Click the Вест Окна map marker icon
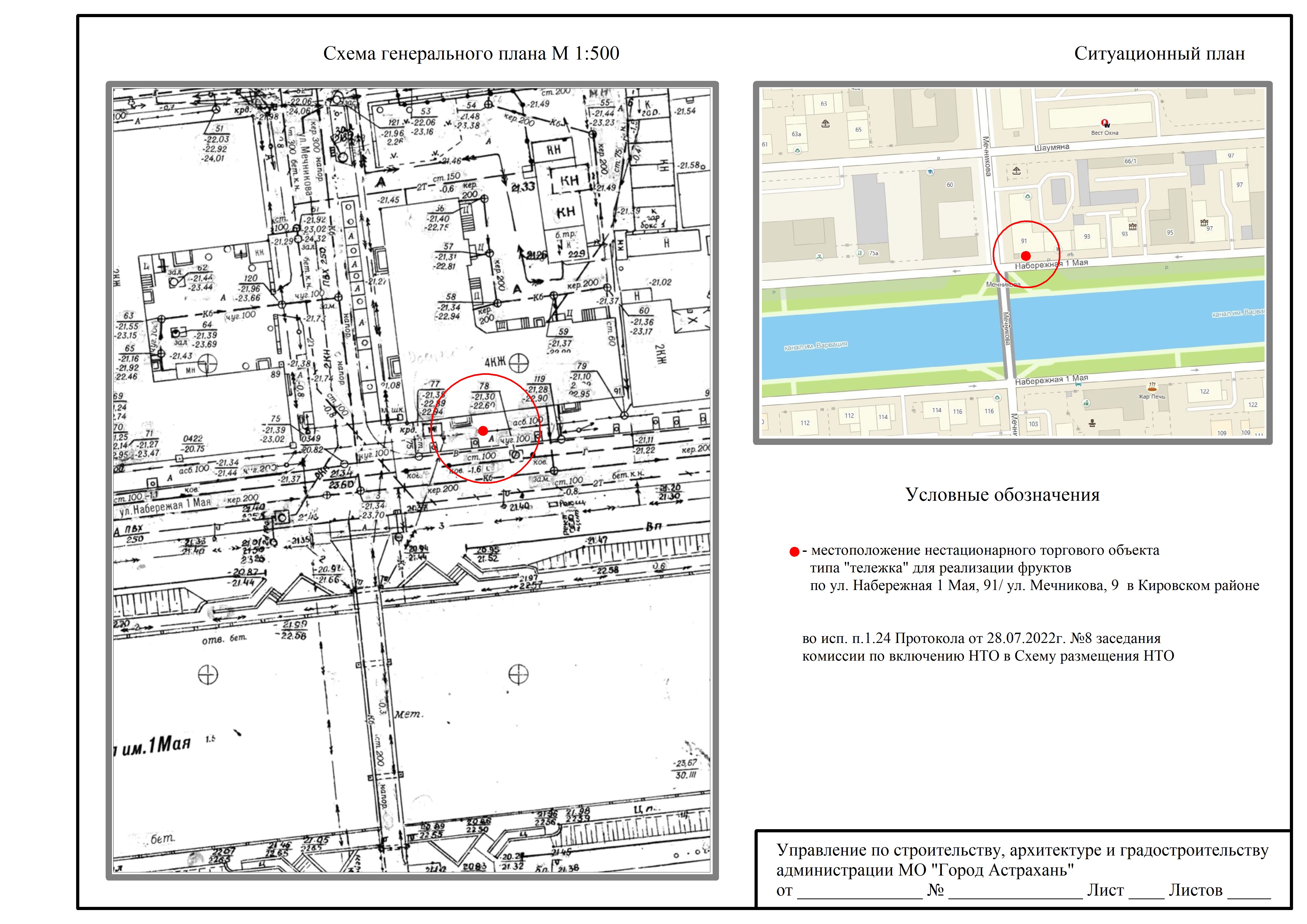 click(1105, 123)
